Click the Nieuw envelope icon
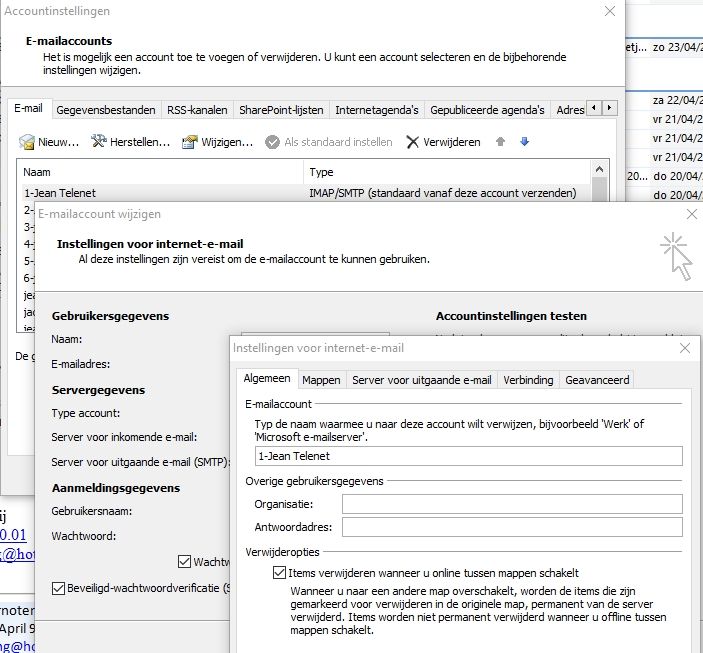The height and width of the screenshot is (653, 703). pyautogui.click(x=26, y=142)
